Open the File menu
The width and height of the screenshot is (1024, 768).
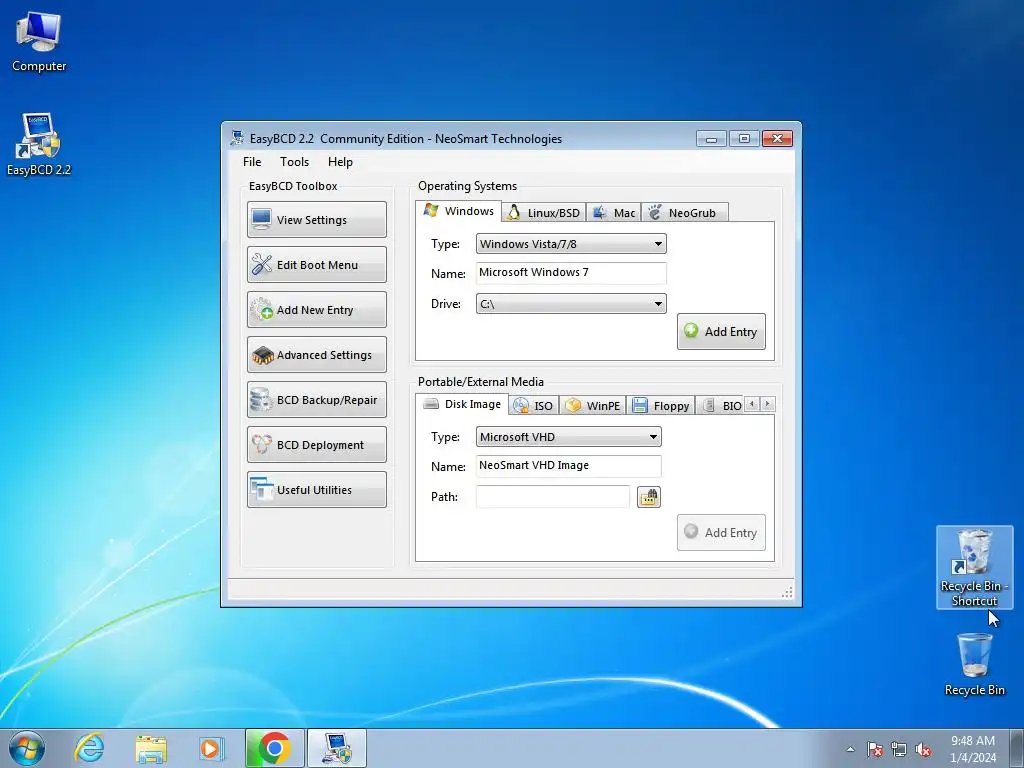tap(252, 162)
